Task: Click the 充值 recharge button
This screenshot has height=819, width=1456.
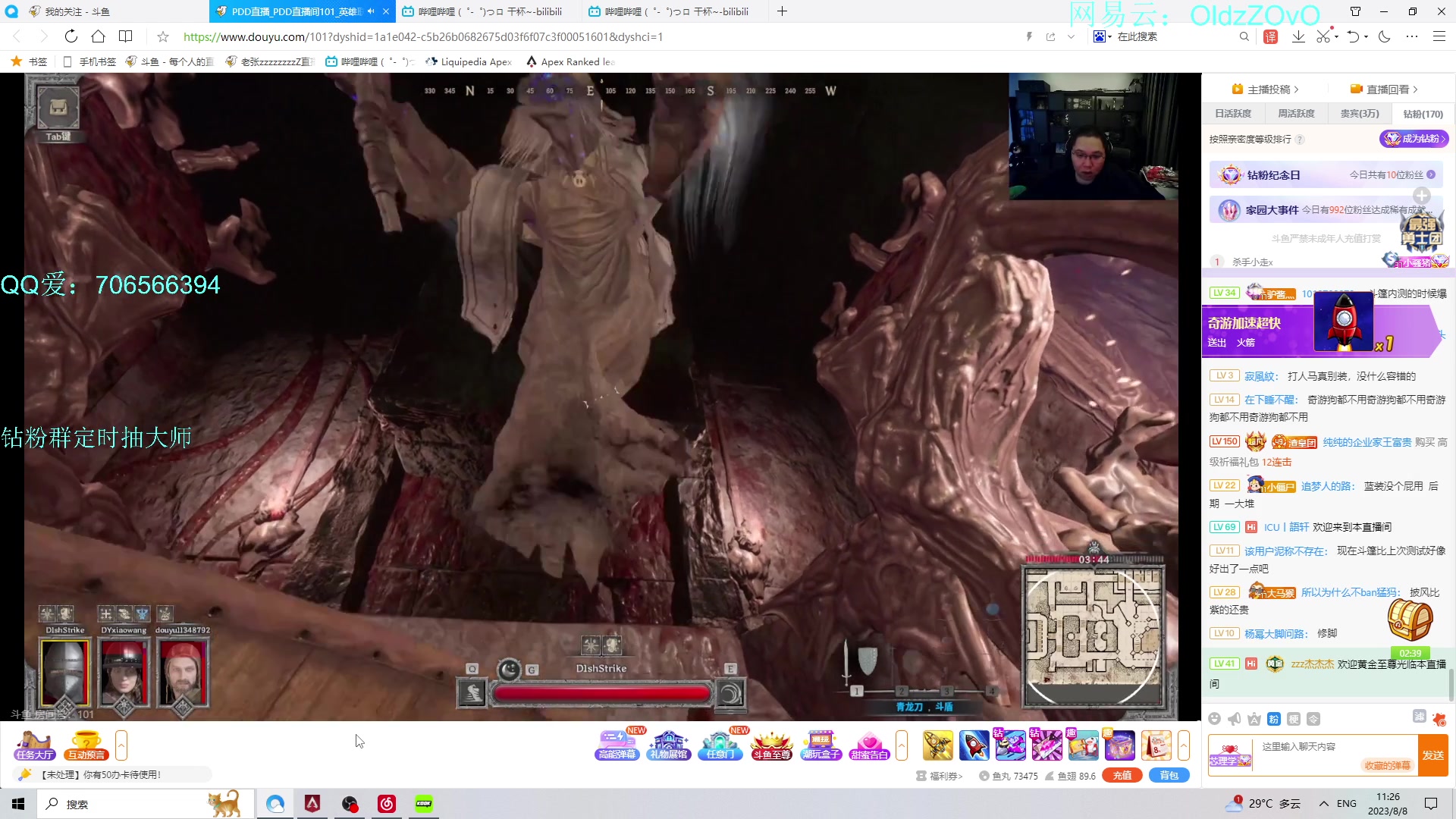Action: click(x=1122, y=775)
